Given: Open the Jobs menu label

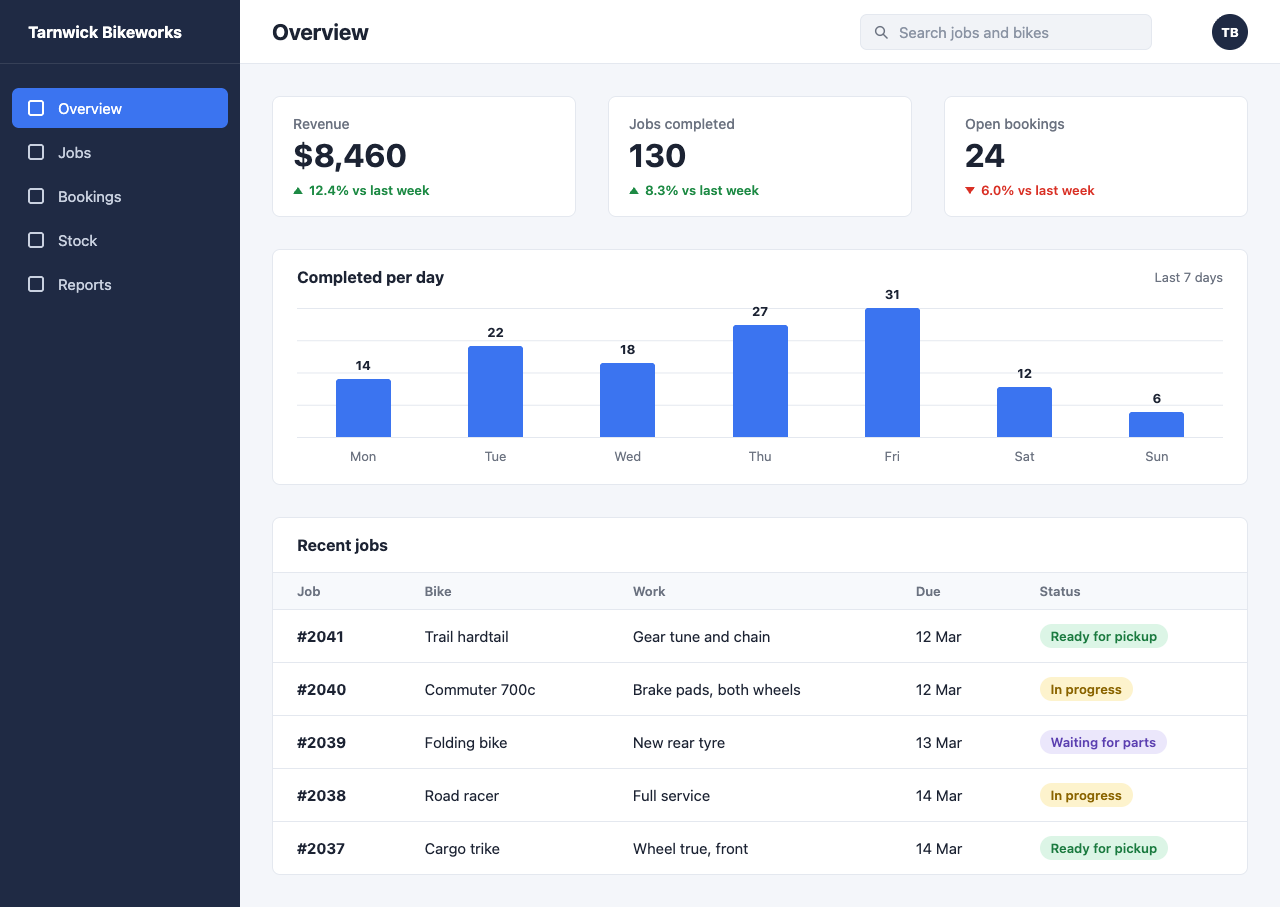Looking at the screenshot, I should 74,153.
